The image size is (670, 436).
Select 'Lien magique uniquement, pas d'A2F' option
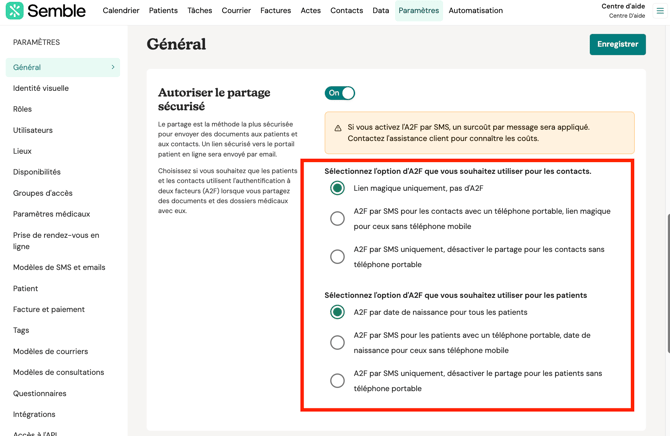click(338, 188)
